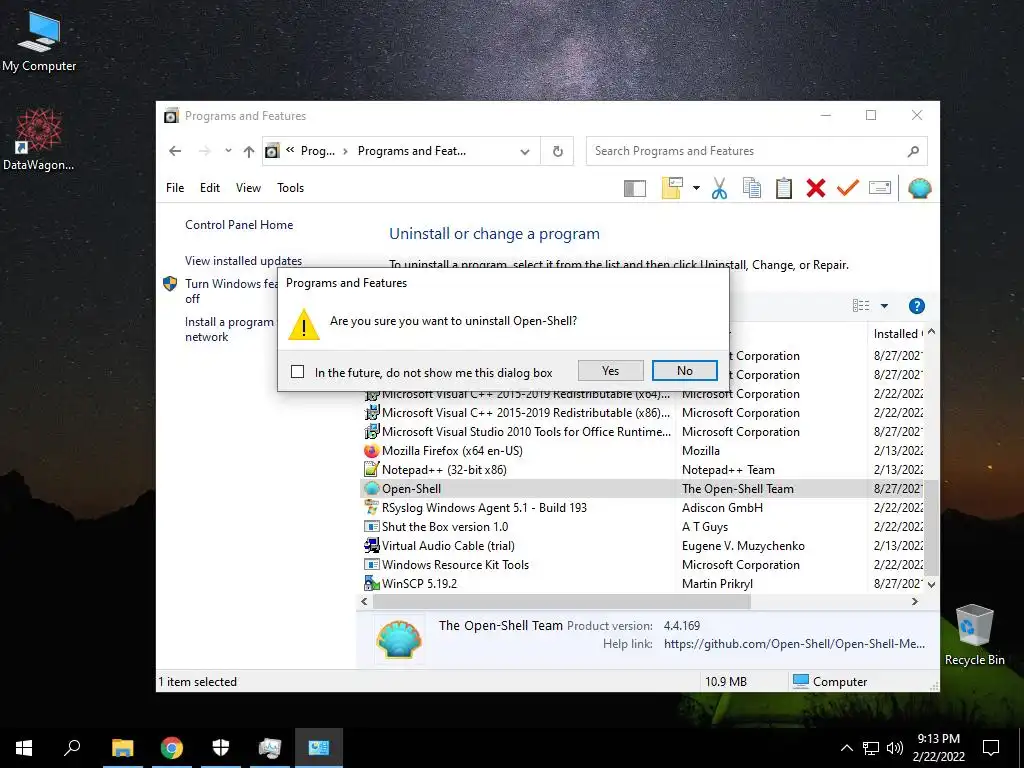
Task: Open the Recycle Bin desktop icon
Action: click(x=974, y=635)
